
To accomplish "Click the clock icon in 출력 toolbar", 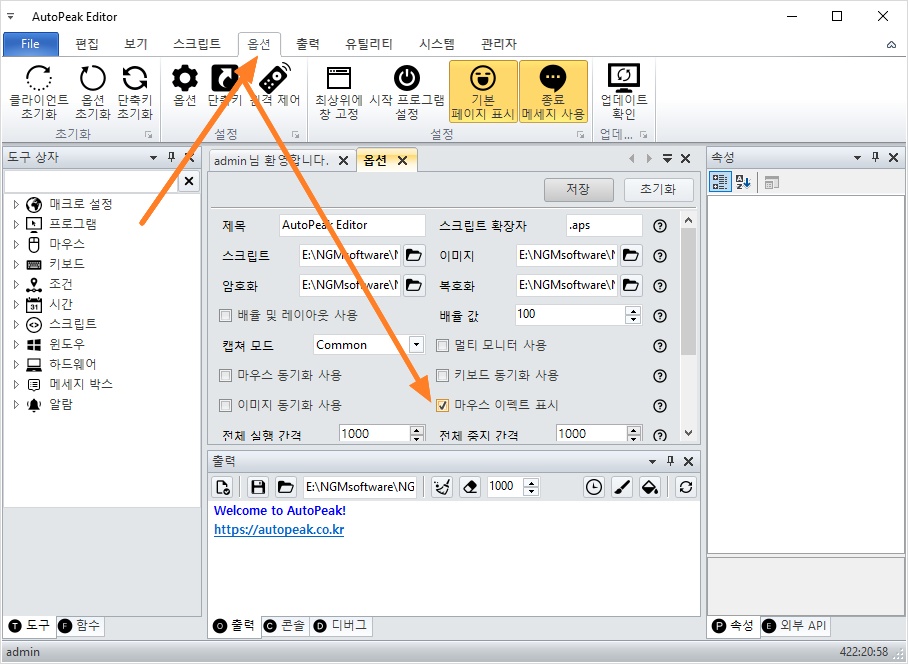I will (594, 487).
